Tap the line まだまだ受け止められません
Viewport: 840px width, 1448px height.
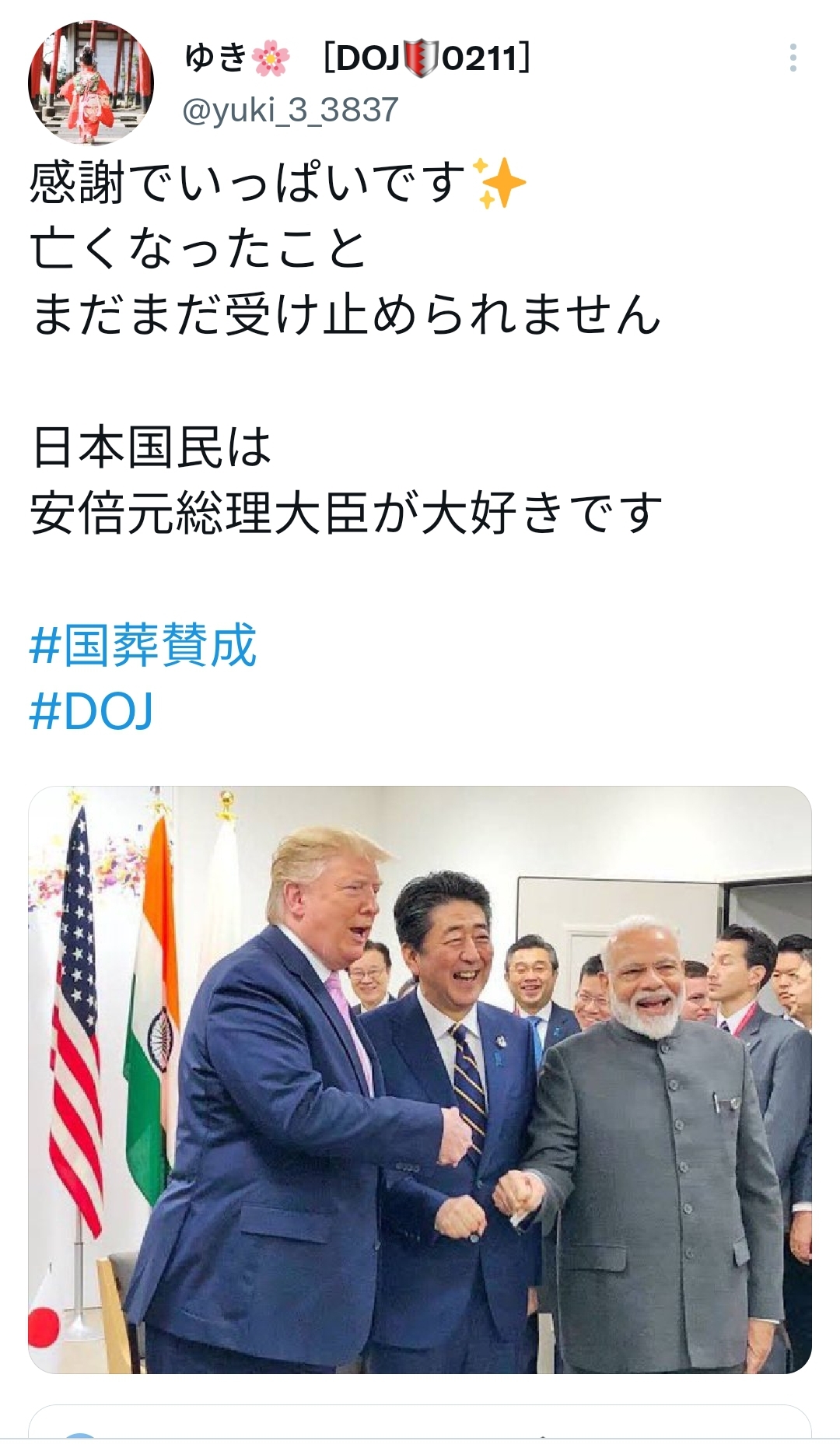point(346,315)
